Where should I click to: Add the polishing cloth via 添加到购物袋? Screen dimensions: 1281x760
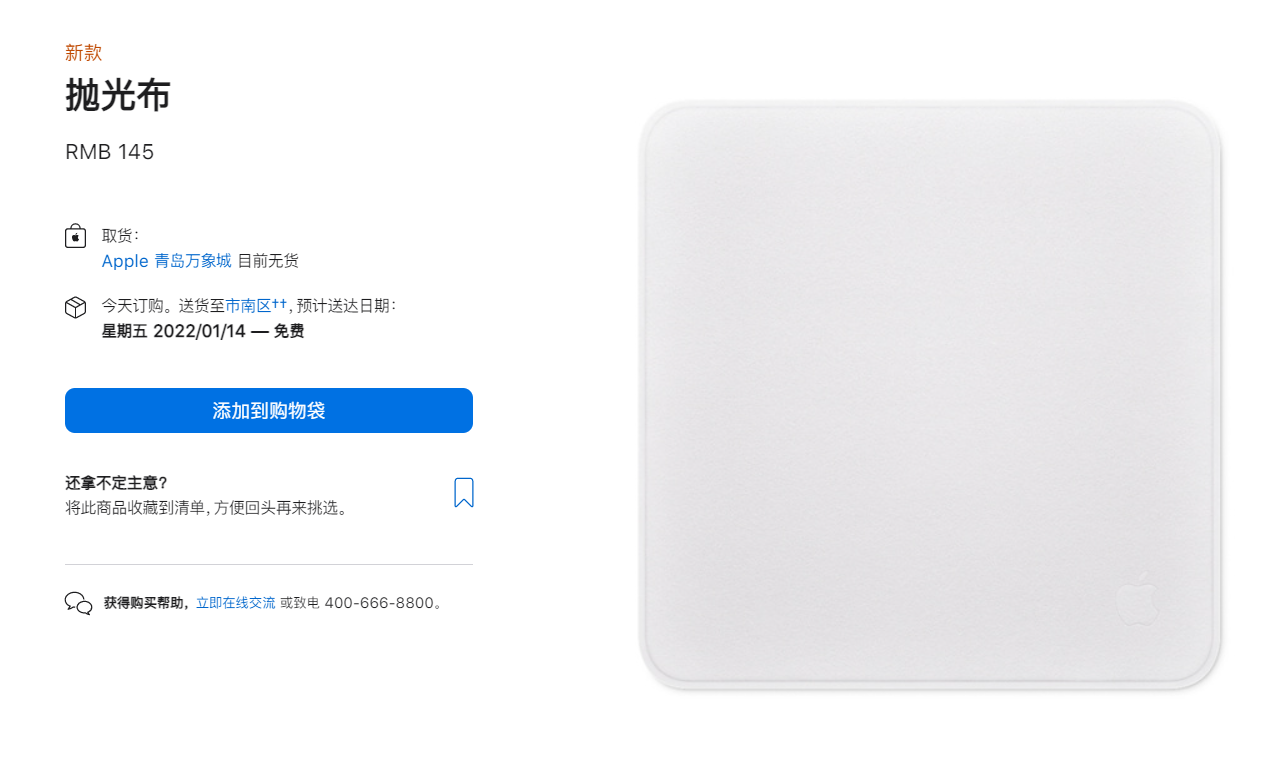[x=269, y=411]
